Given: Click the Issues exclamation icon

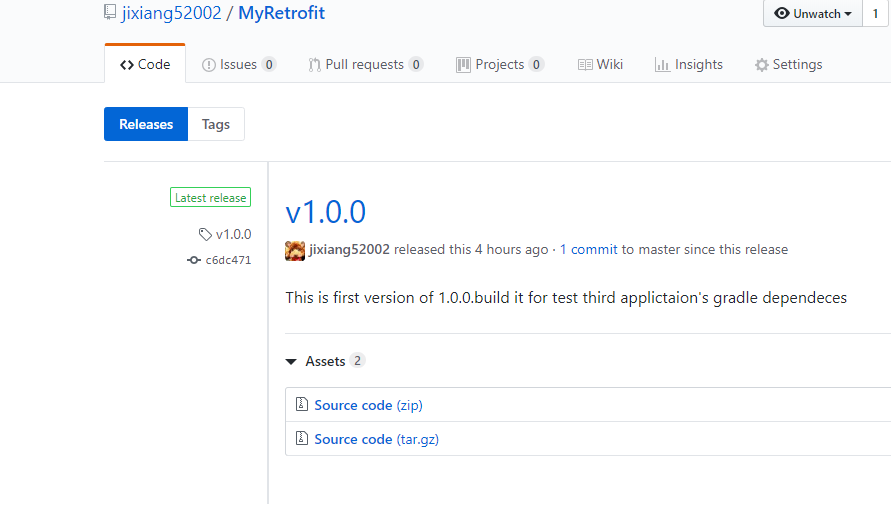Looking at the screenshot, I should (x=209, y=65).
